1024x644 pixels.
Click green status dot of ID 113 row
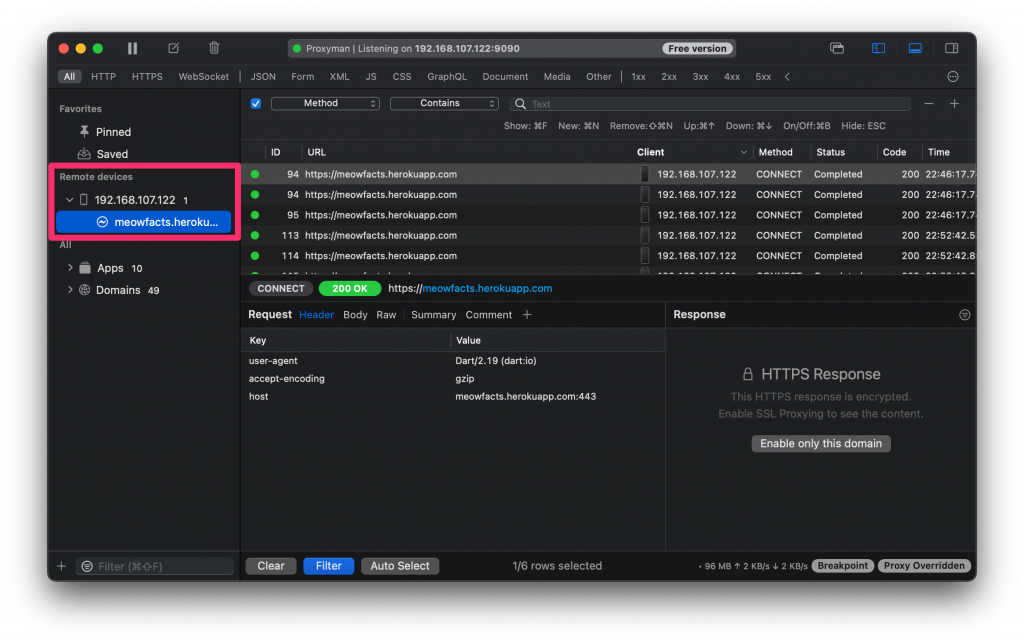[x=255, y=235]
